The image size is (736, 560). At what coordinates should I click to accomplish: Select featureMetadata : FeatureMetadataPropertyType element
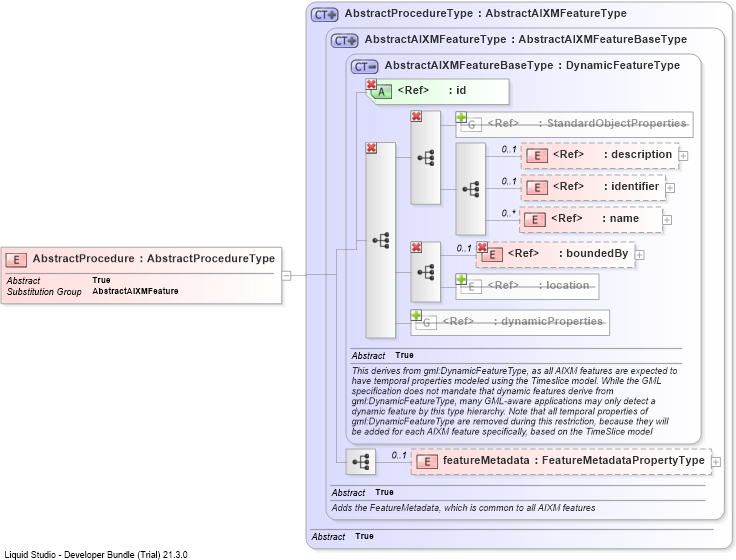(x=561, y=462)
